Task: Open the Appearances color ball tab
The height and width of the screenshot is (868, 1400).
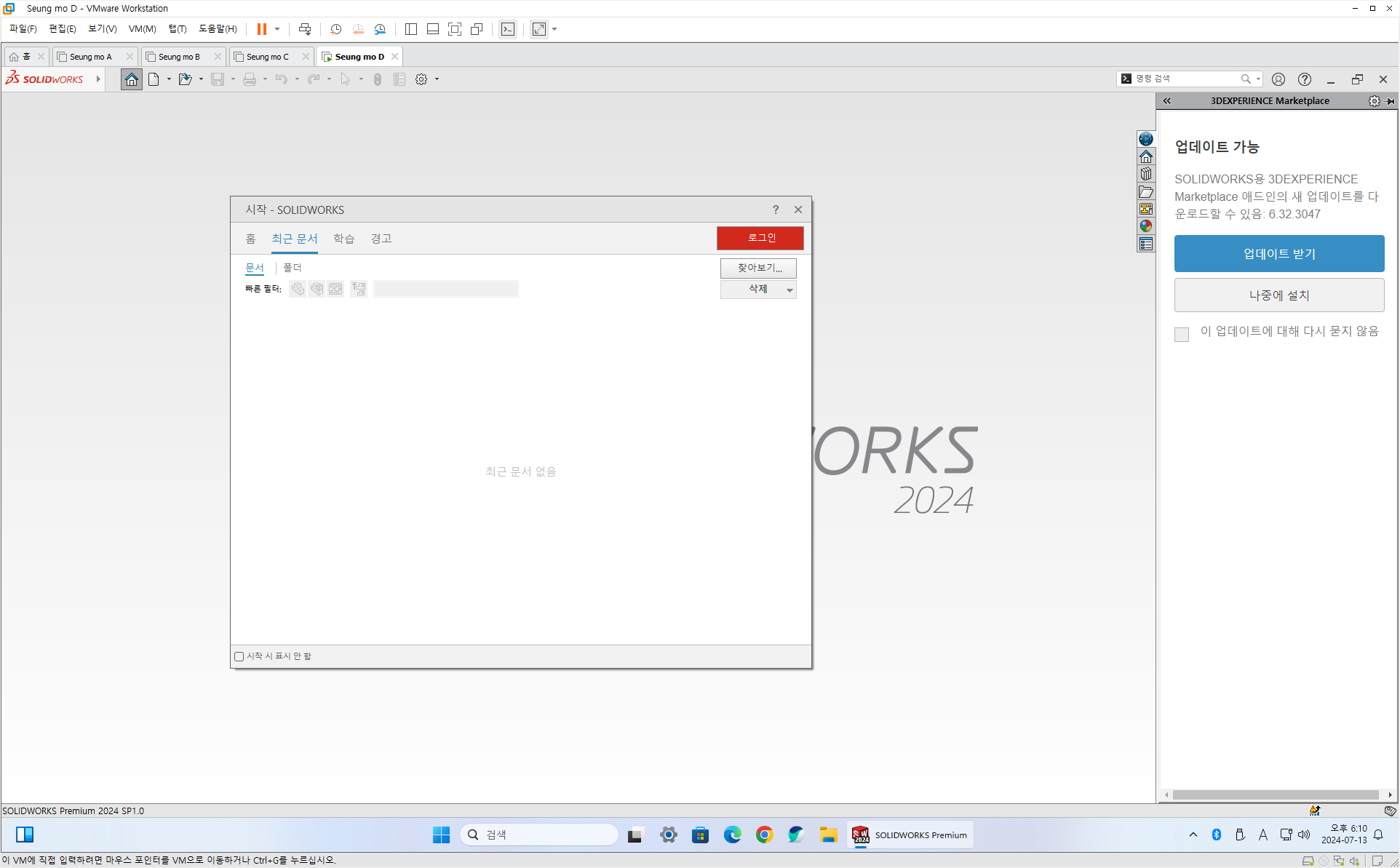Action: click(1146, 226)
